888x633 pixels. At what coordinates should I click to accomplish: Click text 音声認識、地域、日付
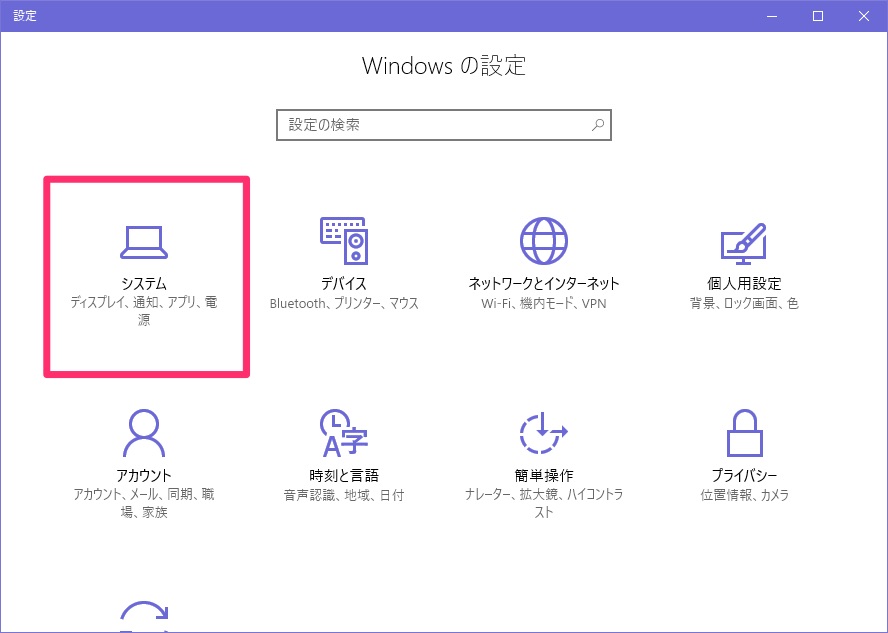point(344,495)
